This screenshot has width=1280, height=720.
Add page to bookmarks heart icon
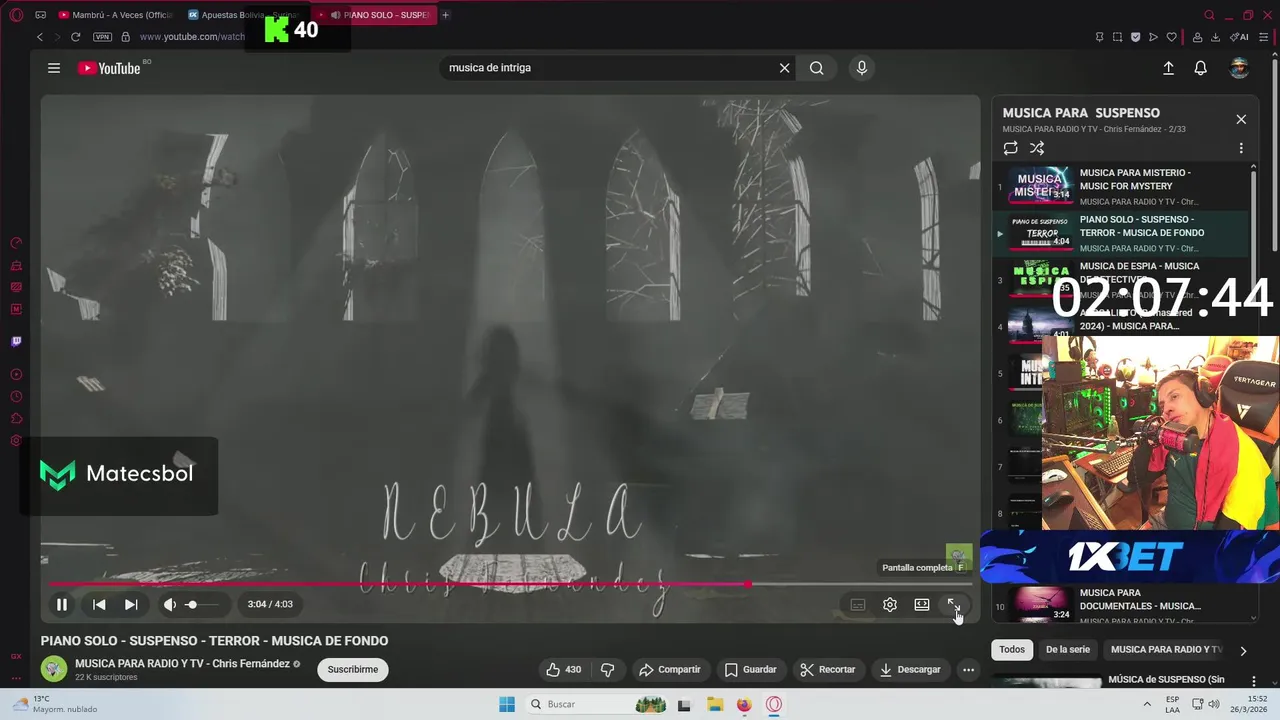coord(1172,37)
